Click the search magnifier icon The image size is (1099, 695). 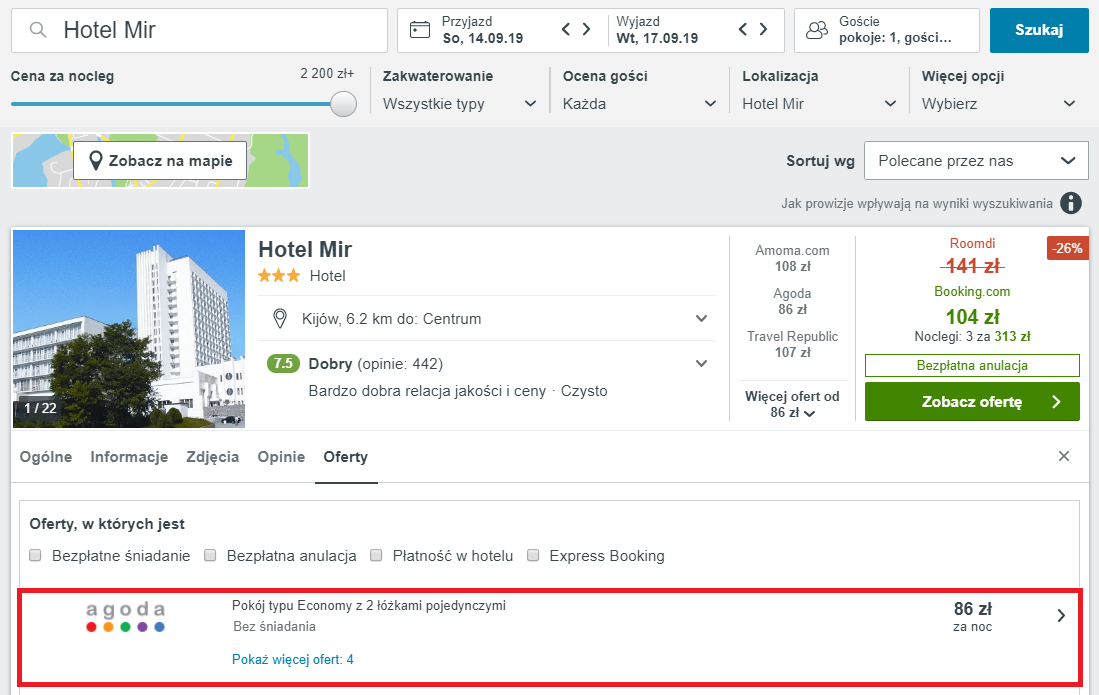pyautogui.click(x=38, y=30)
